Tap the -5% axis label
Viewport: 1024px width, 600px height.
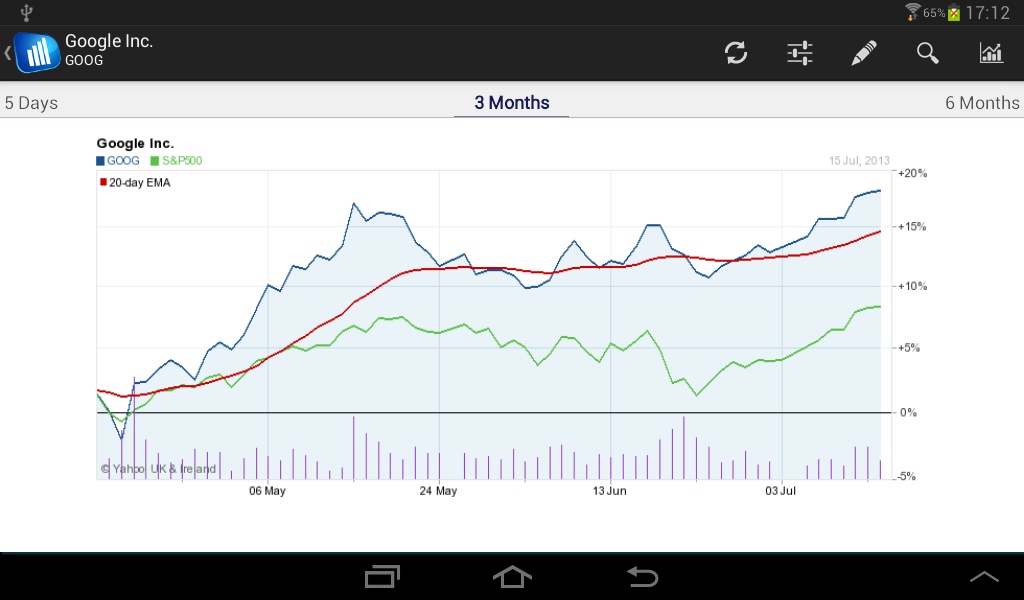click(906, 477)
